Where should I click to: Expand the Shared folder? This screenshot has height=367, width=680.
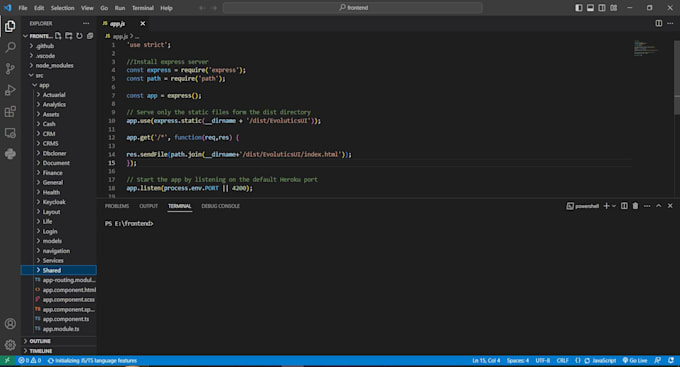[x=59, y=270]
